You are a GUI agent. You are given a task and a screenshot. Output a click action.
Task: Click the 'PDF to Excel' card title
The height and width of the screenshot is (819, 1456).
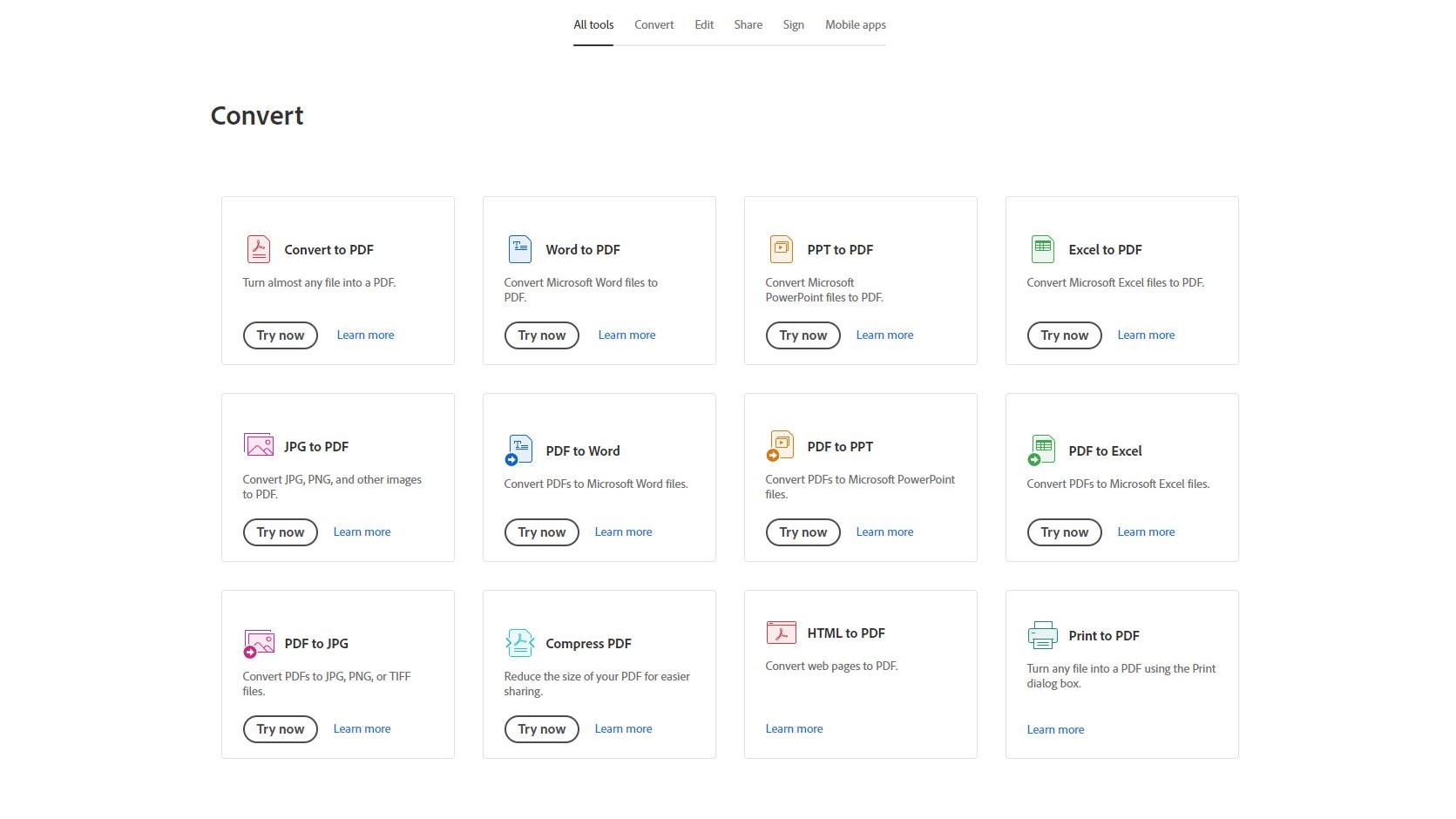(1105, 450)
